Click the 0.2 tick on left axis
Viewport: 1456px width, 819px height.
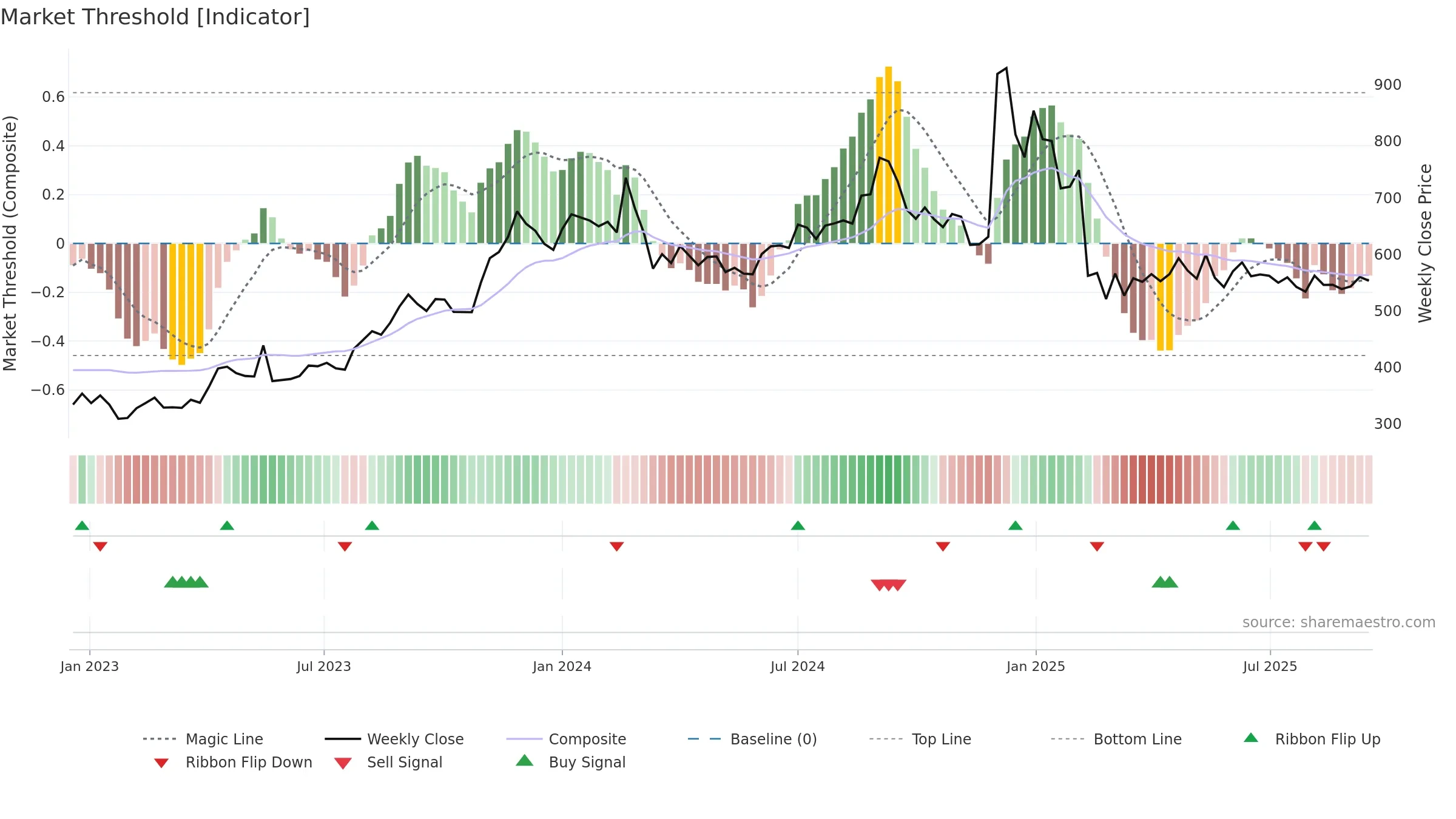[53, 195]
